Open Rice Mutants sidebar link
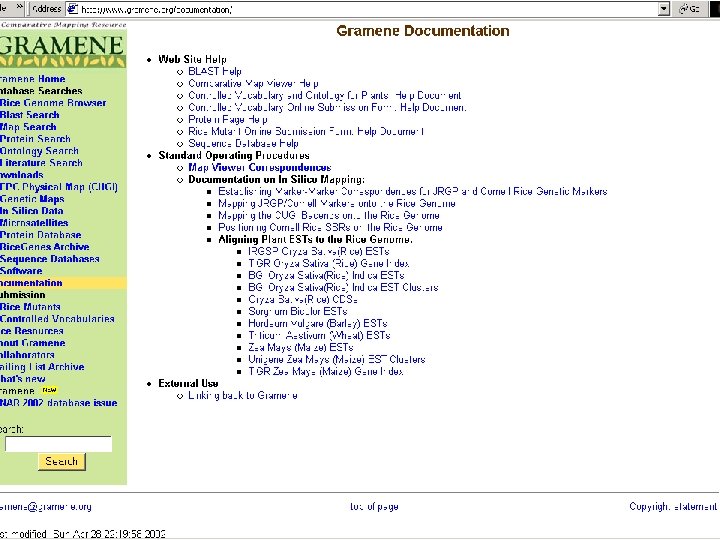 [x=30, y=307]
